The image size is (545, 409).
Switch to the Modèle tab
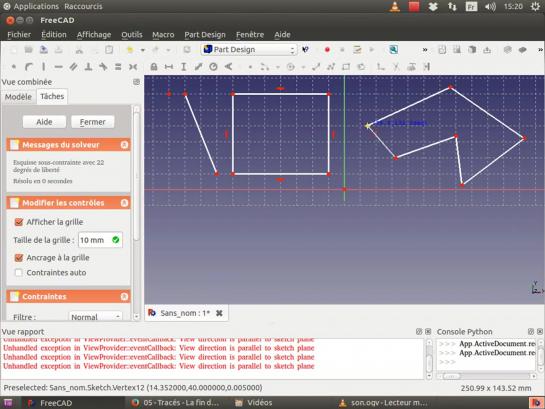tap(18, 97)
